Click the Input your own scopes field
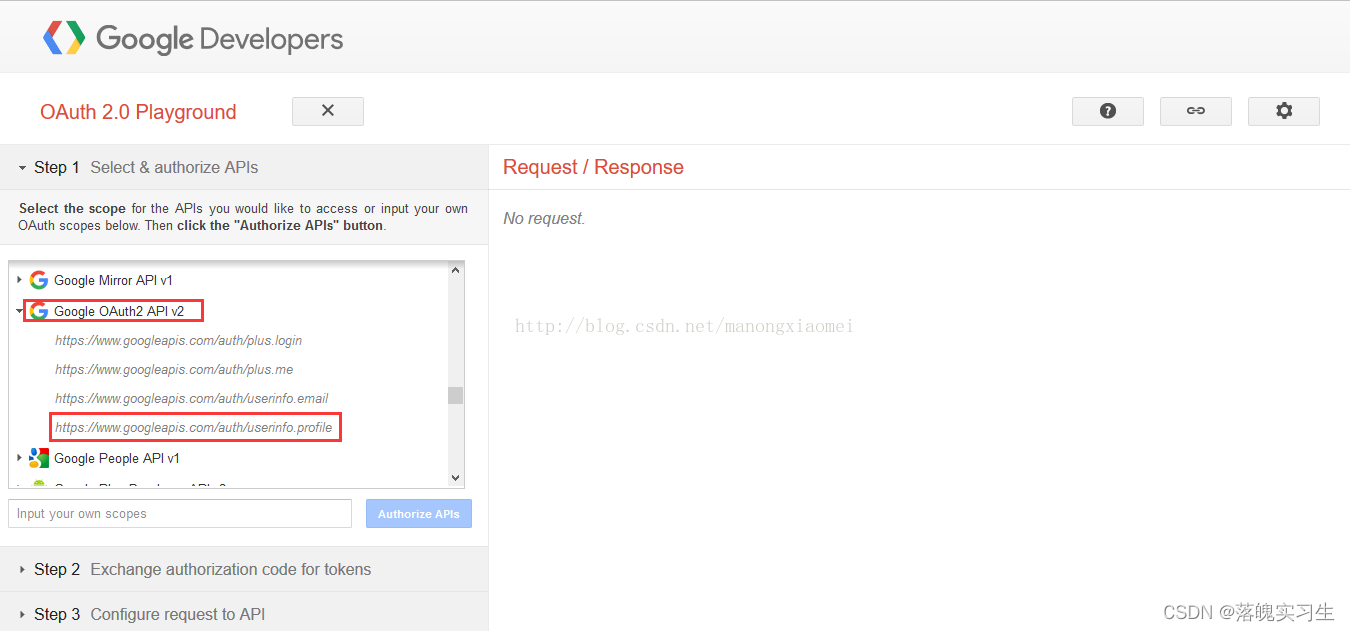This screenshot has width=1350, height=631. (x=180, y=514)
